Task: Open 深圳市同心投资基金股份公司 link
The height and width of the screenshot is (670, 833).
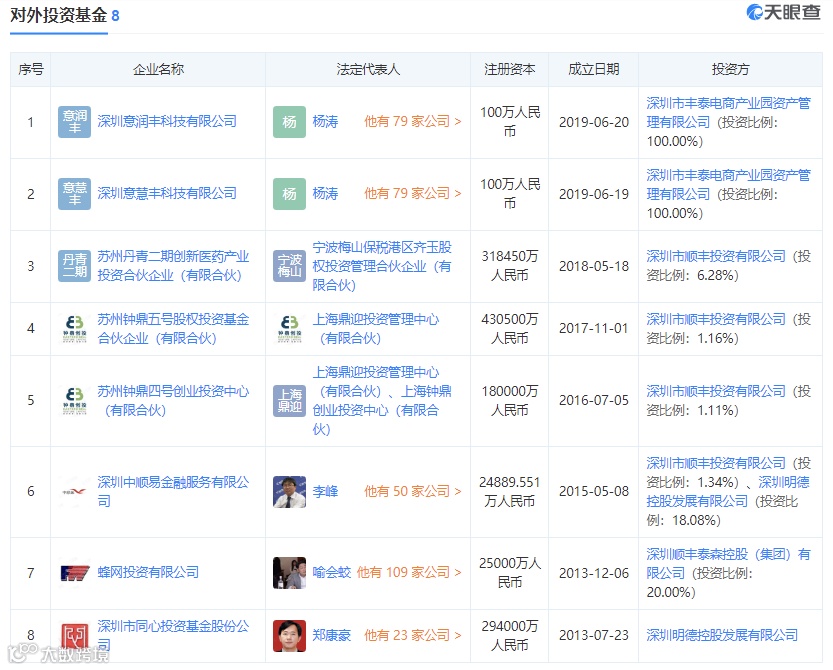Action: click(173, 635)
